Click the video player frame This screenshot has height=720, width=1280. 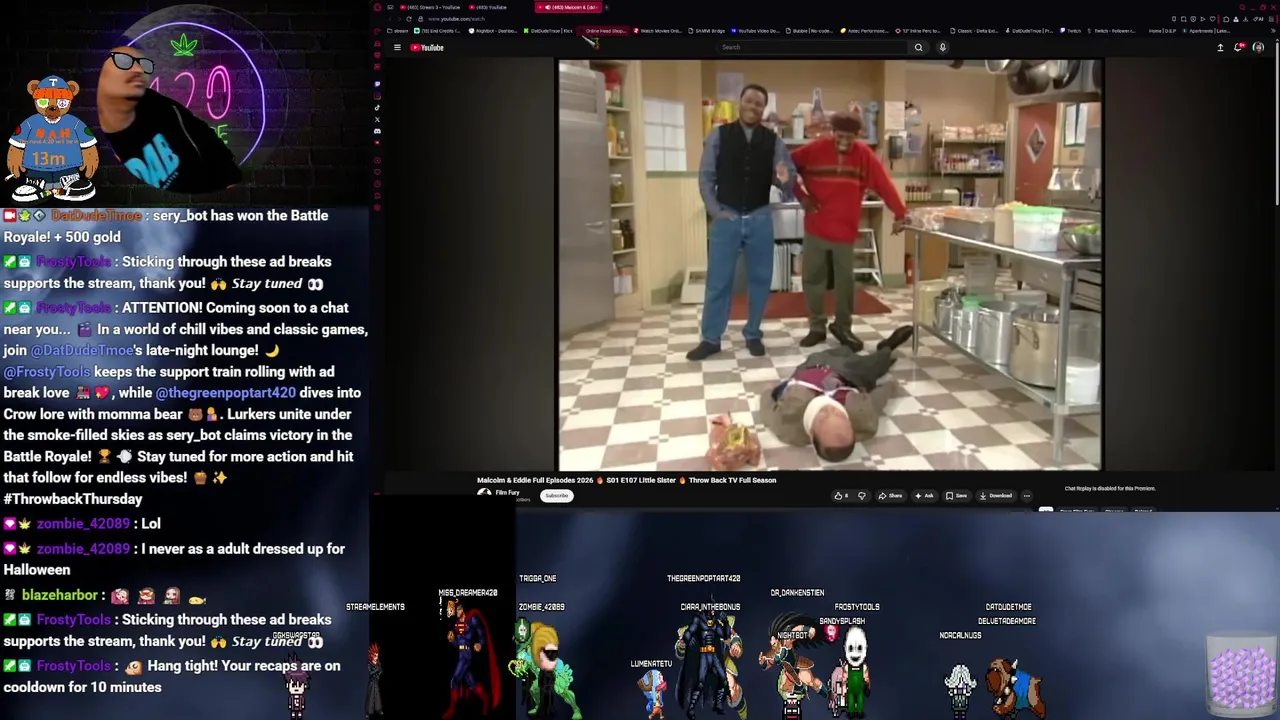tap(830, 264)
